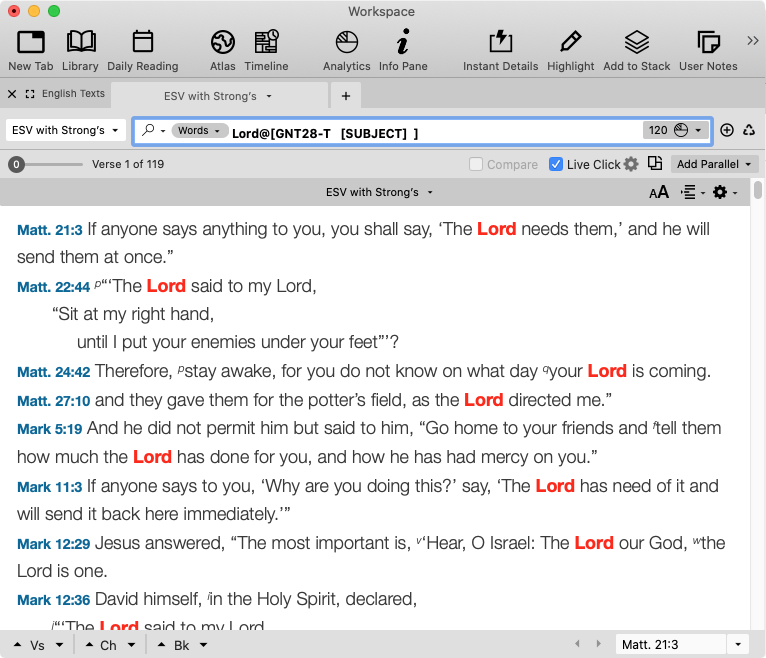The width and height of the screenshot is (766, 658).
Task: Add a new tab with plus button
Action: tap(346, 96)
